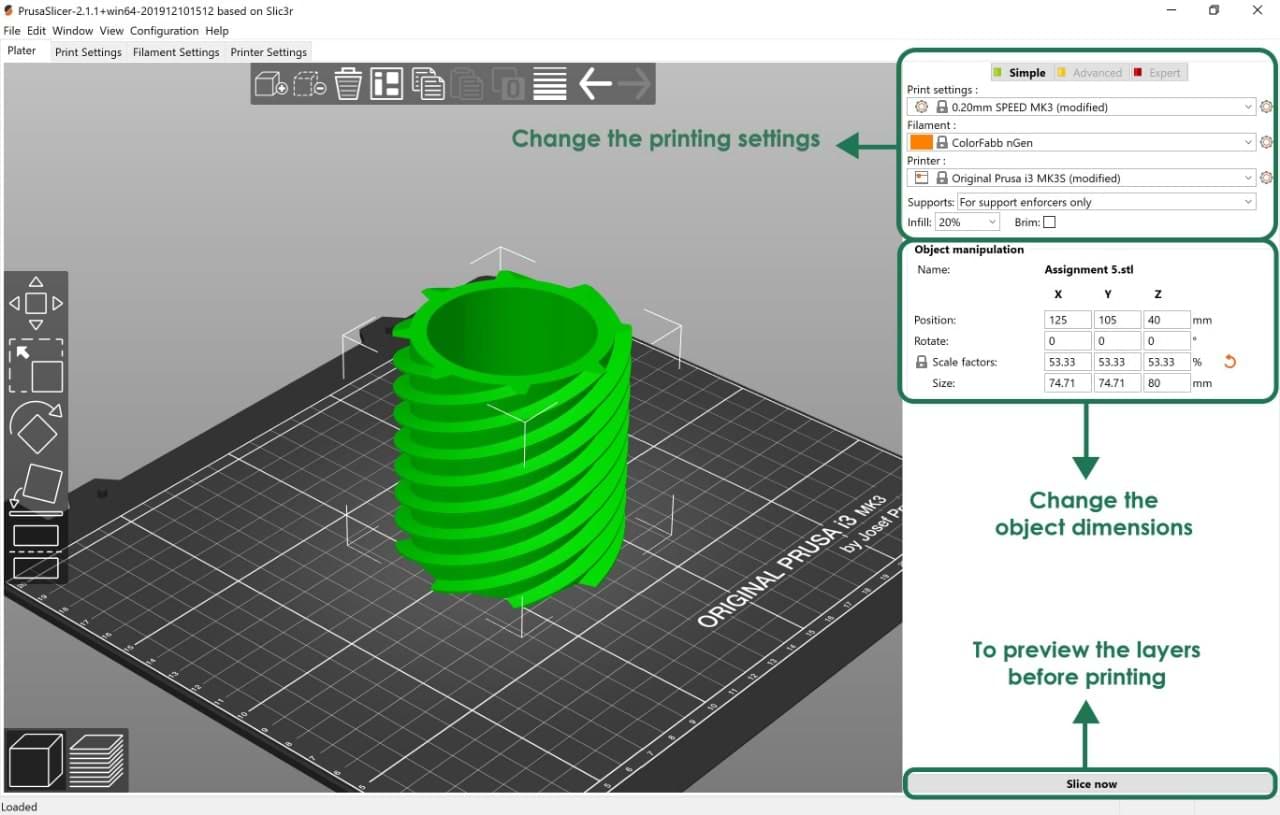Click the reset scale orange arrow
The height and width of the screenshot is (815, 1280).
pyautogui.click(x=1230, y=362)
